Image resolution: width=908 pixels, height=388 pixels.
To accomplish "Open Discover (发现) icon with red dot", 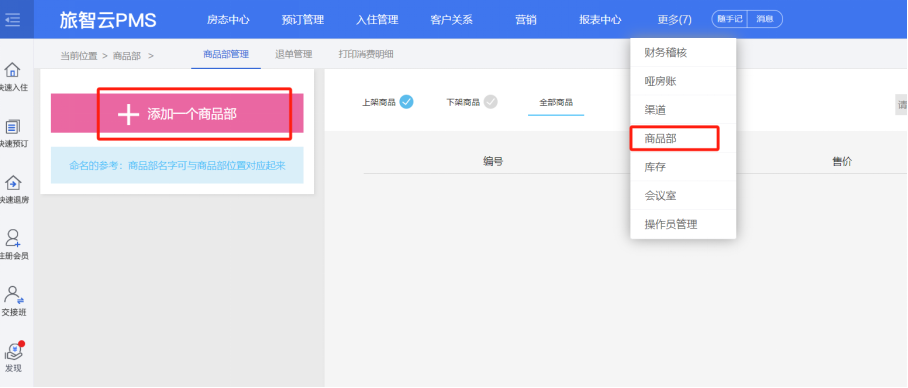I will [x=14, y=351].
